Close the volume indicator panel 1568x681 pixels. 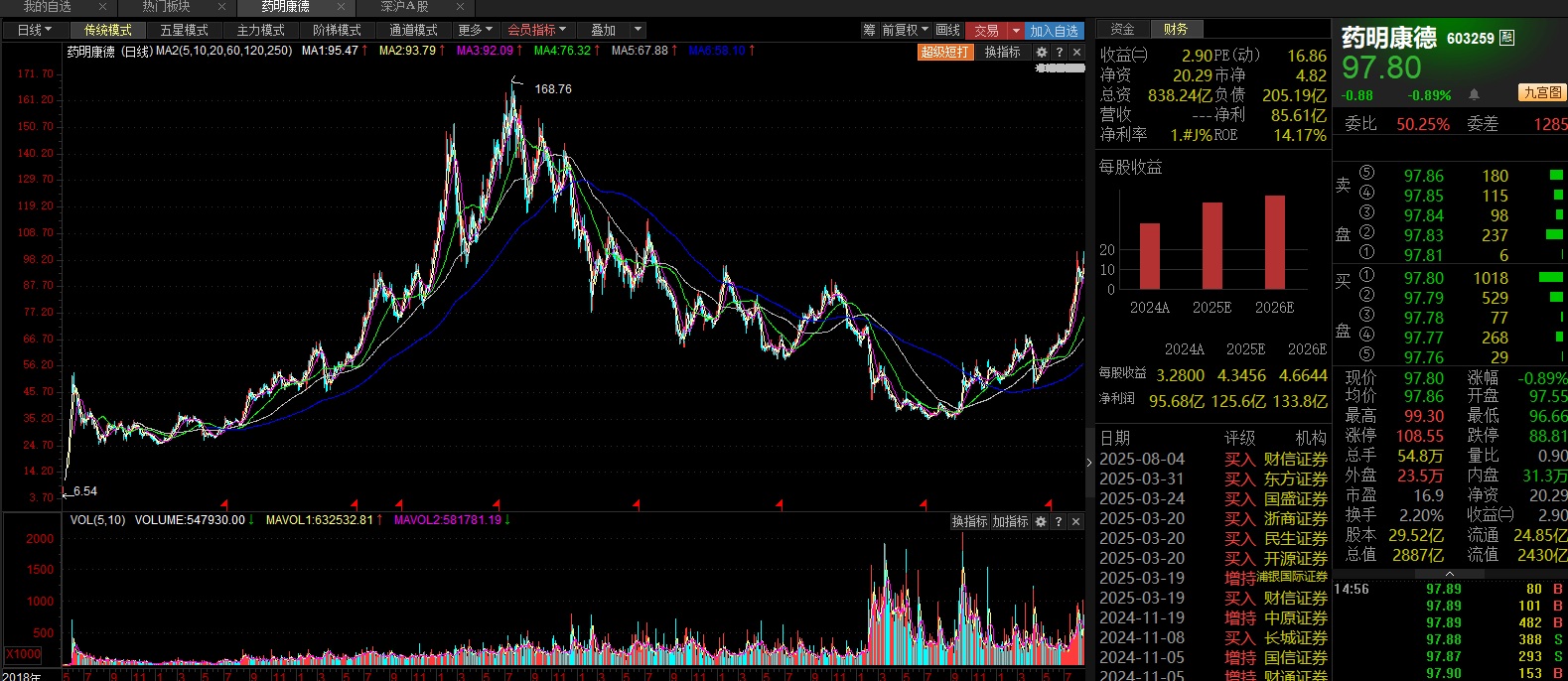[1076, 521]
